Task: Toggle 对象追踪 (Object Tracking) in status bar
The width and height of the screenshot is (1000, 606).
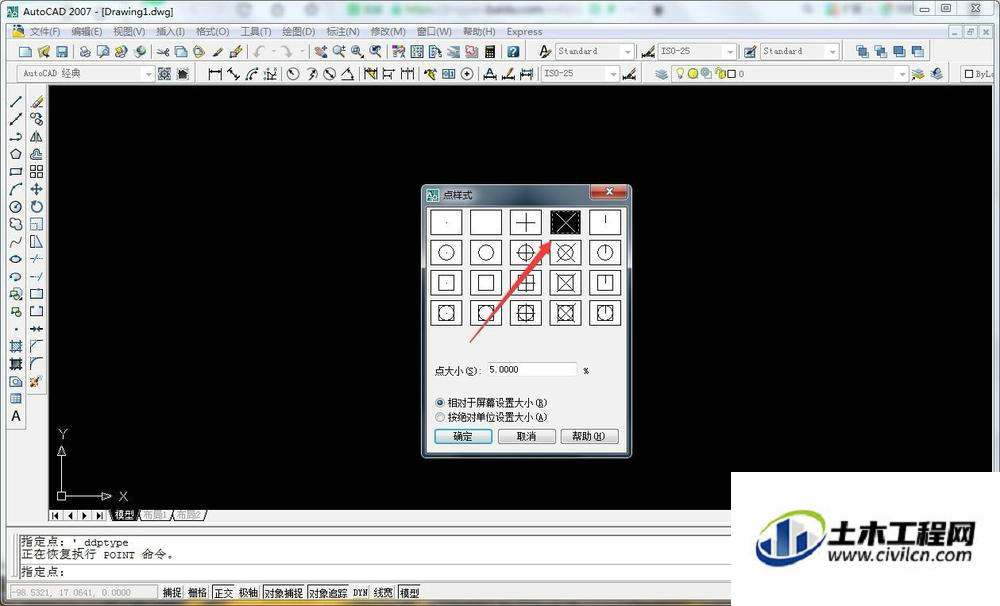Action: 328,593
